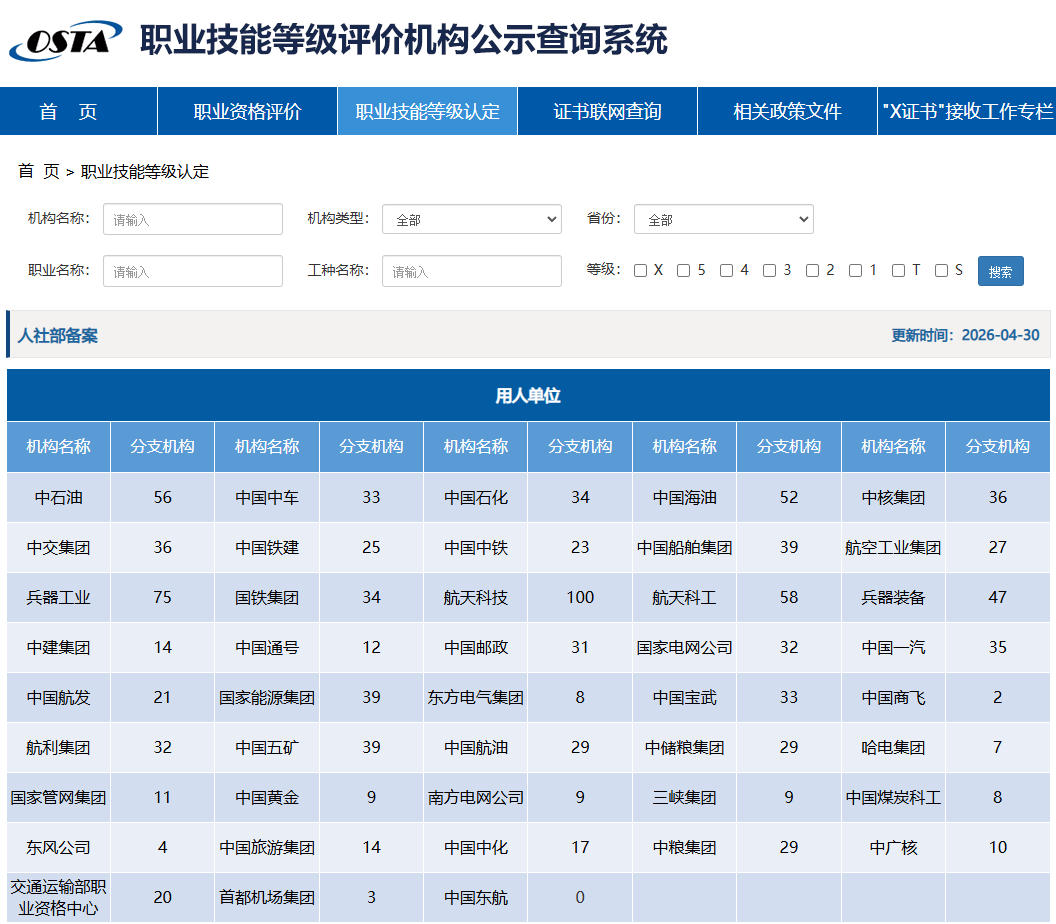Viewport: 1056px width, 924px height.
Task: Go to the 相关政策文件 tab
Action: coord(787,111)
